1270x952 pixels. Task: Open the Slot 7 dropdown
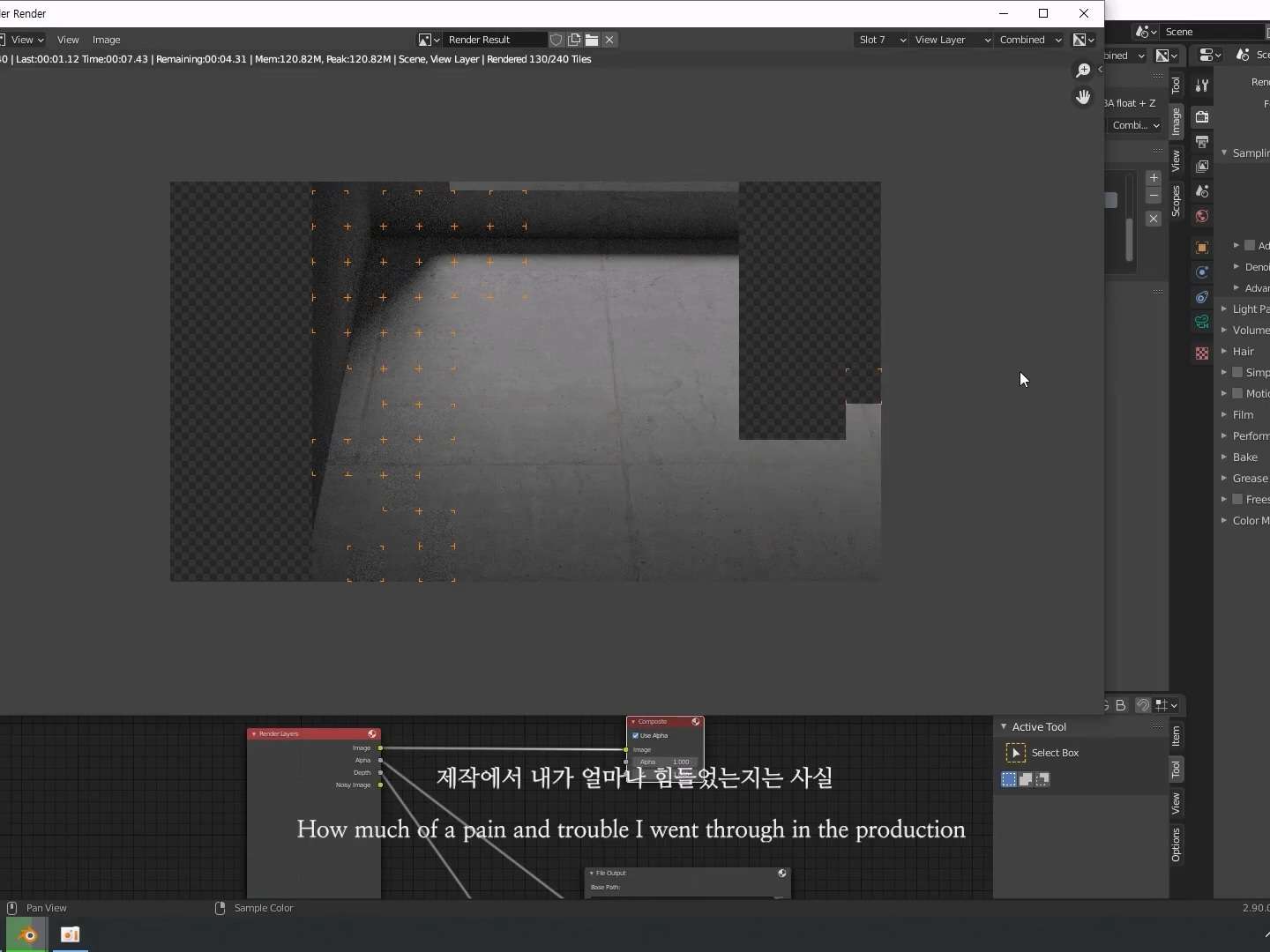coord(881,40)
